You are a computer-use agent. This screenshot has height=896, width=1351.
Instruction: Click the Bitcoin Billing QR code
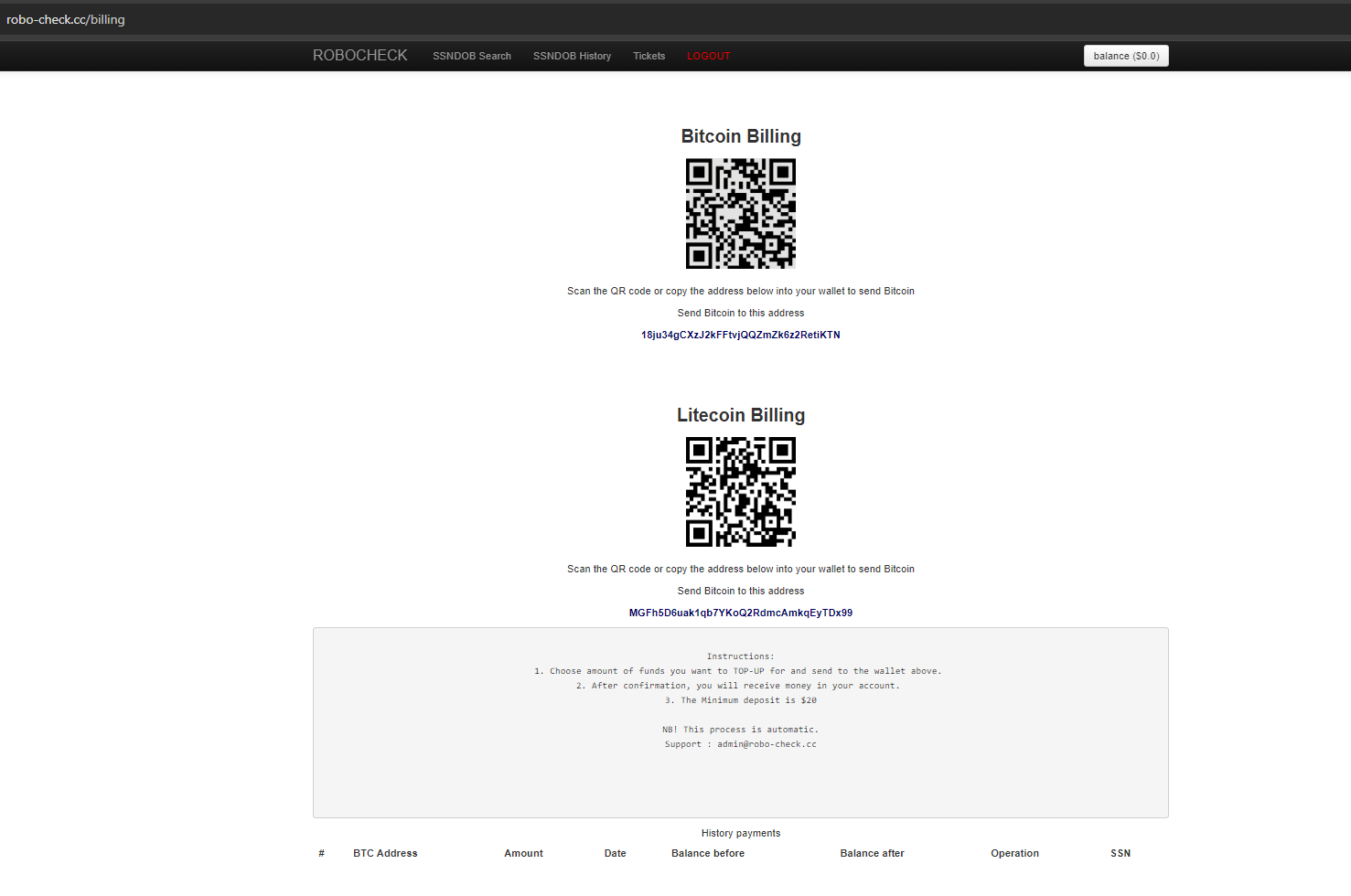(740, 214)
